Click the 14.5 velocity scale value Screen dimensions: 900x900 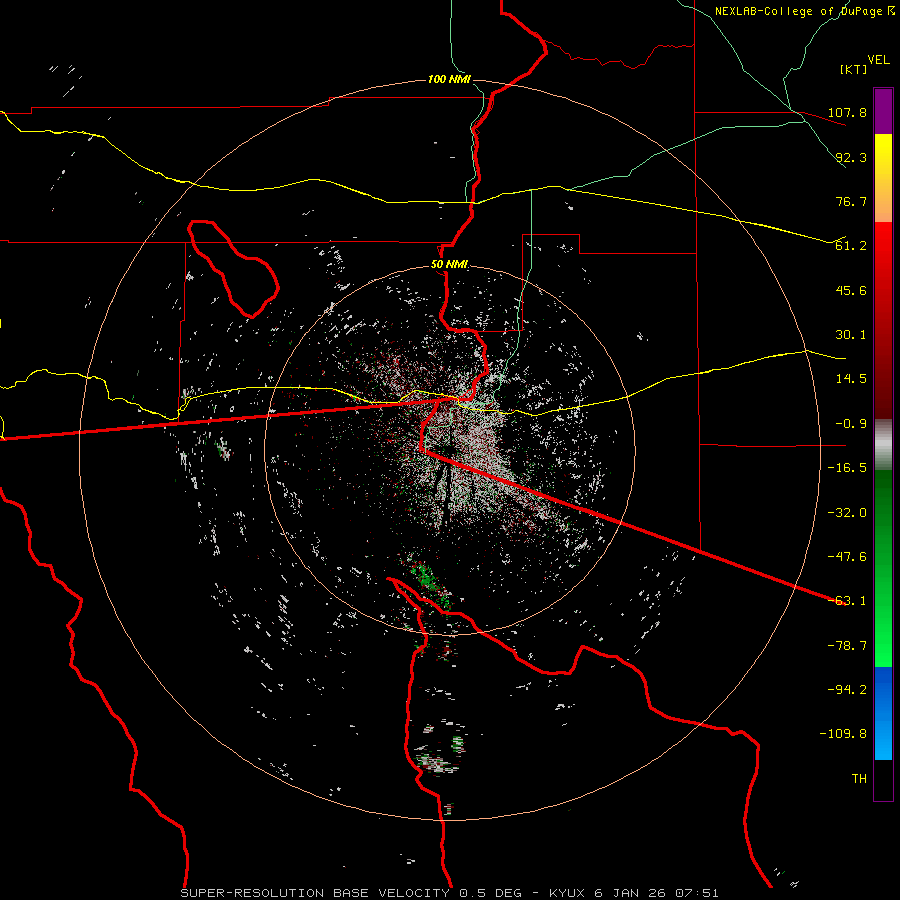tap(851, 379)
